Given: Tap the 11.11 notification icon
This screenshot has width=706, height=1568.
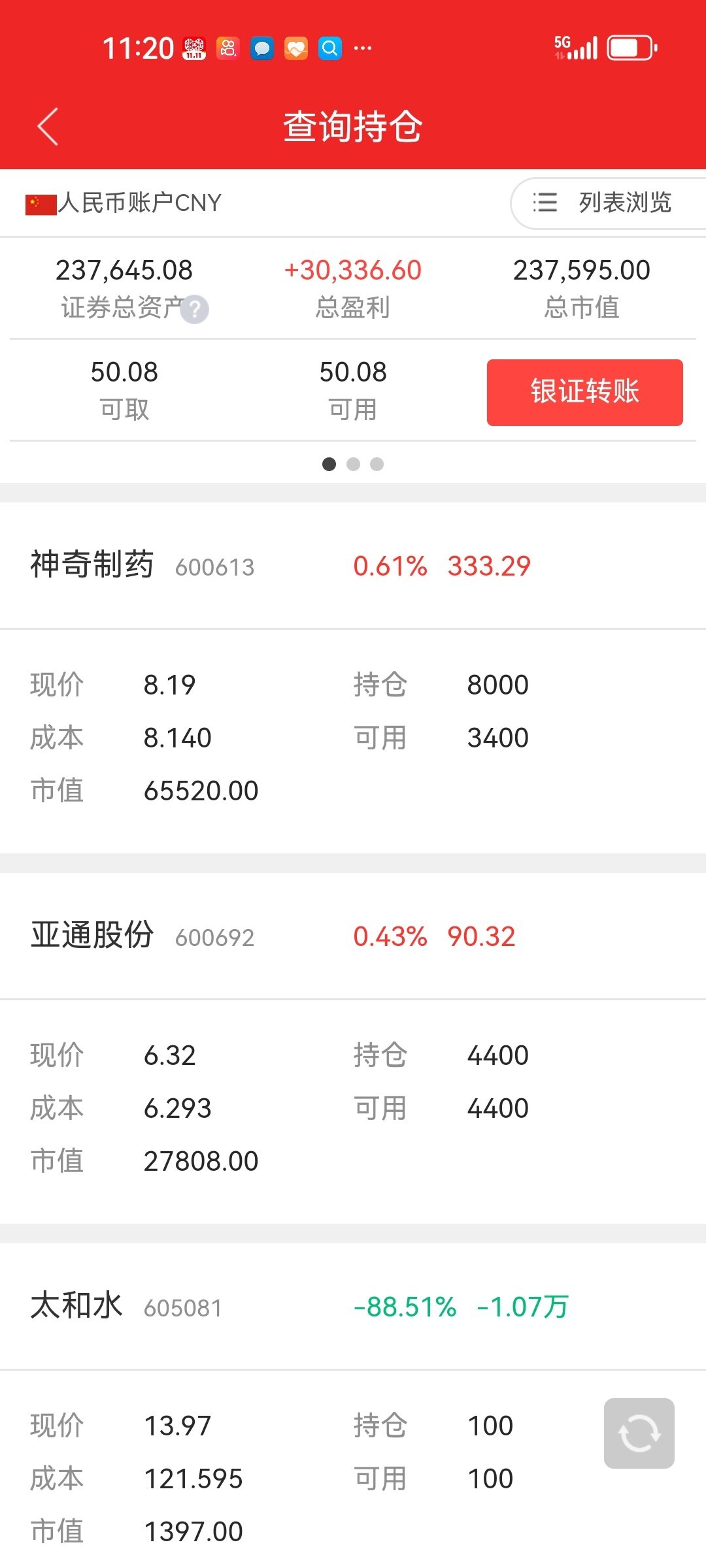Looking at the screenshot, I should tap(194, 48).
